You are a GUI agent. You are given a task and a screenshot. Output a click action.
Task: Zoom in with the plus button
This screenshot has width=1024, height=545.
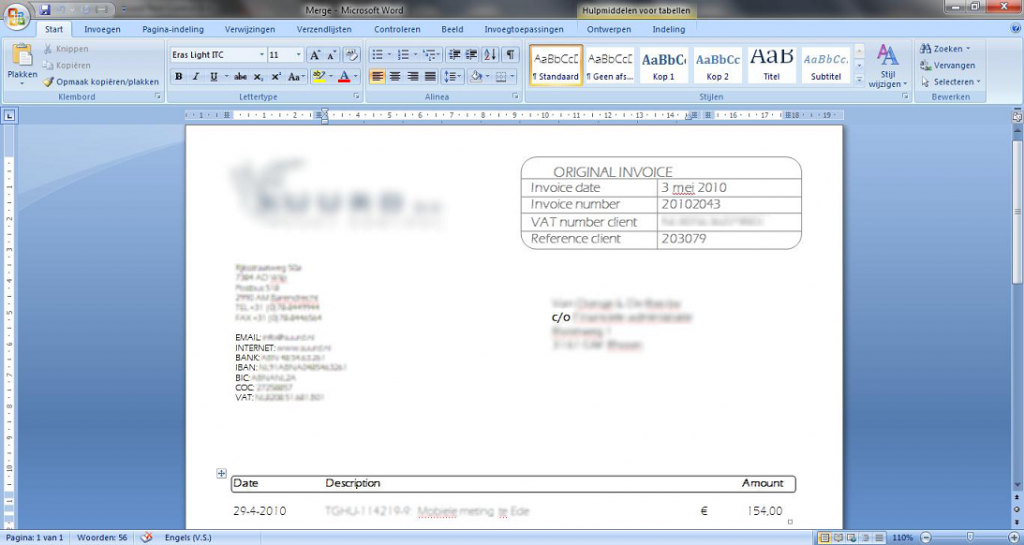(1014, 538)
